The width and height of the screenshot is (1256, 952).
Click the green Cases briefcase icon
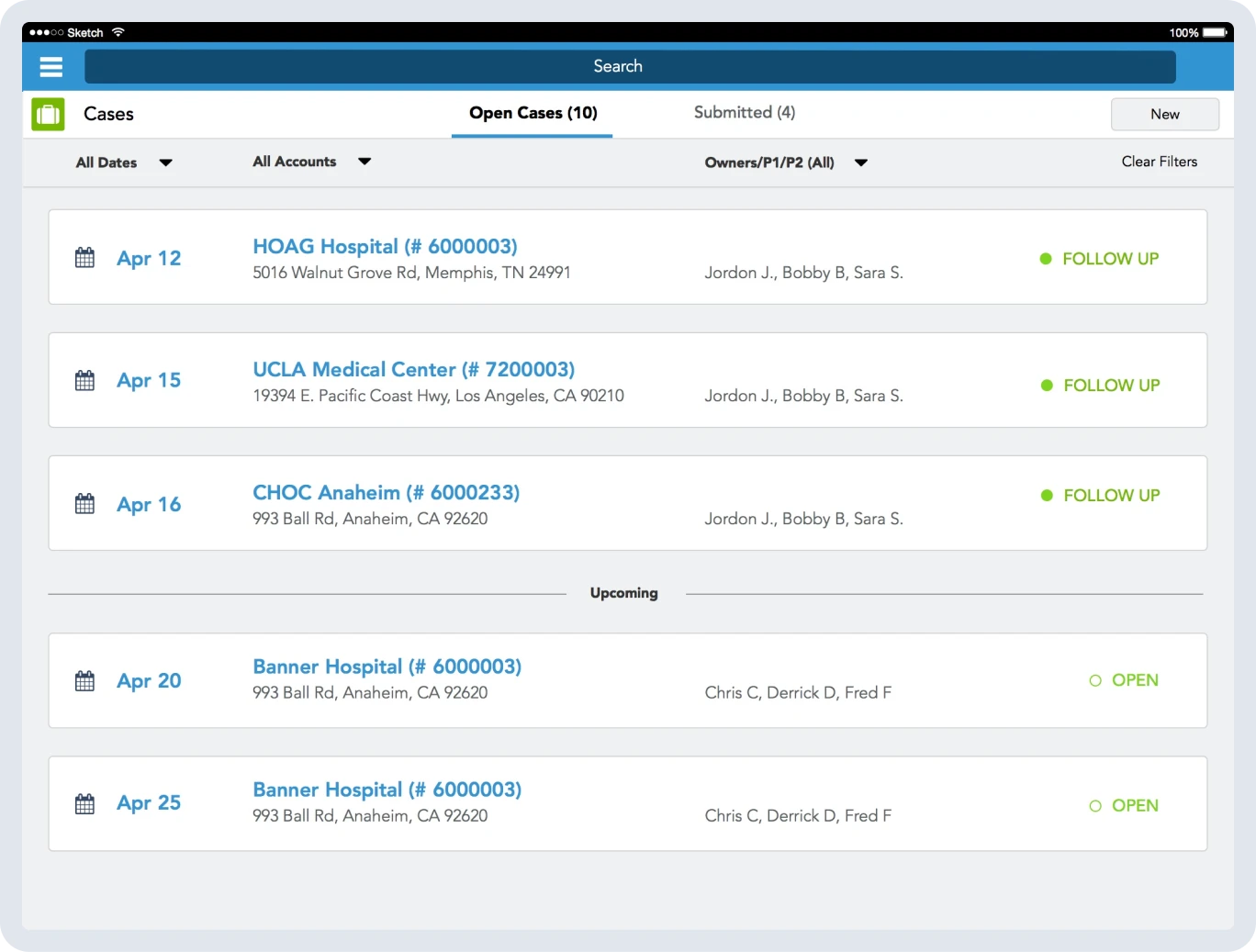[48, 114]
